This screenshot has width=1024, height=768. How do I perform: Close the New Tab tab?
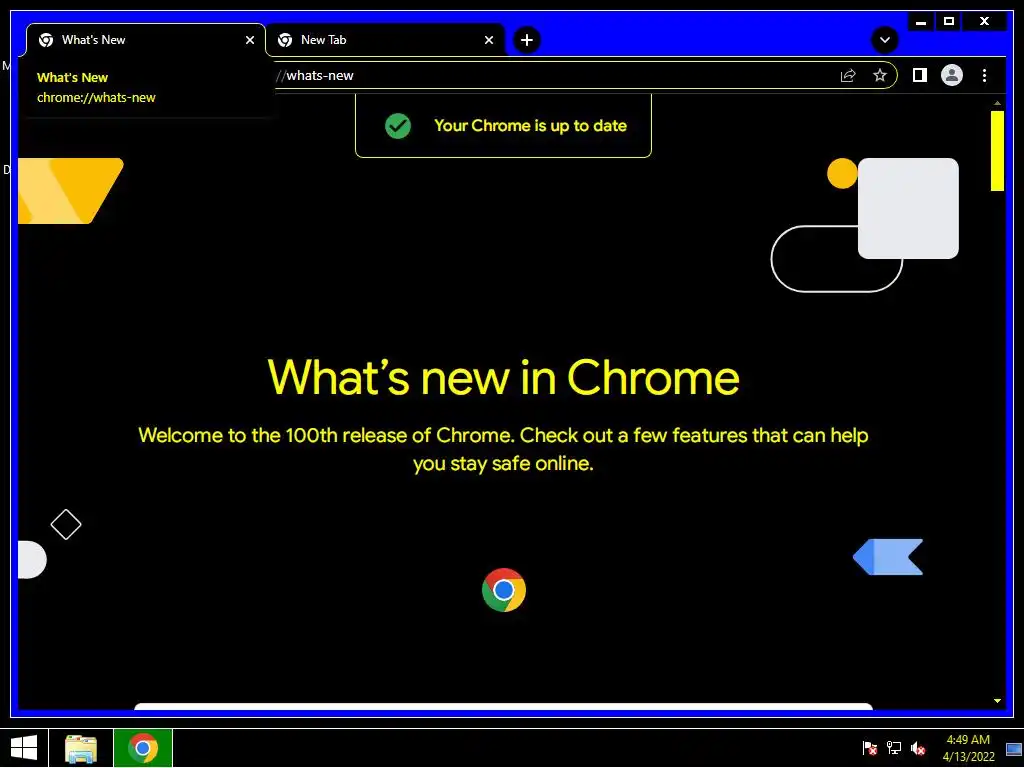pos(488,40)
